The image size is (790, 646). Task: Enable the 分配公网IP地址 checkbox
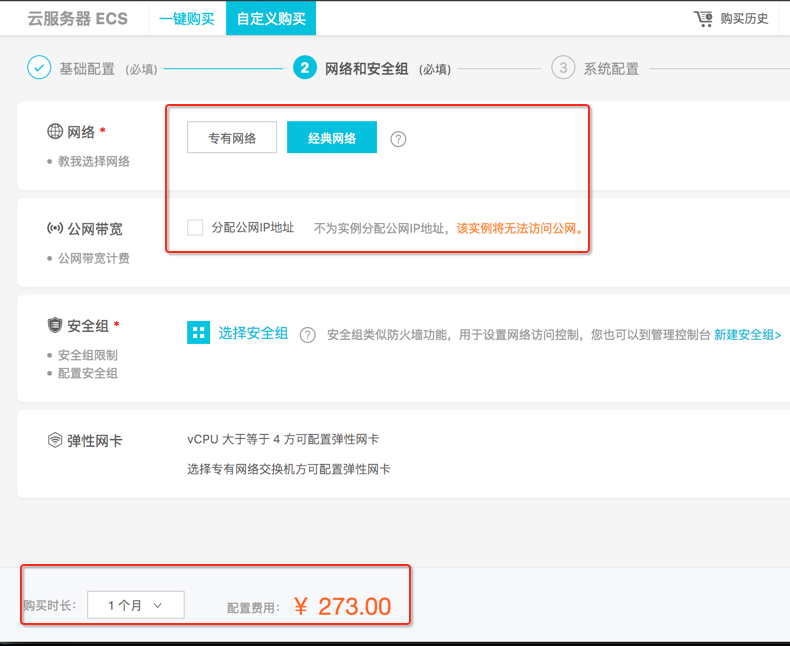(196, 228)
